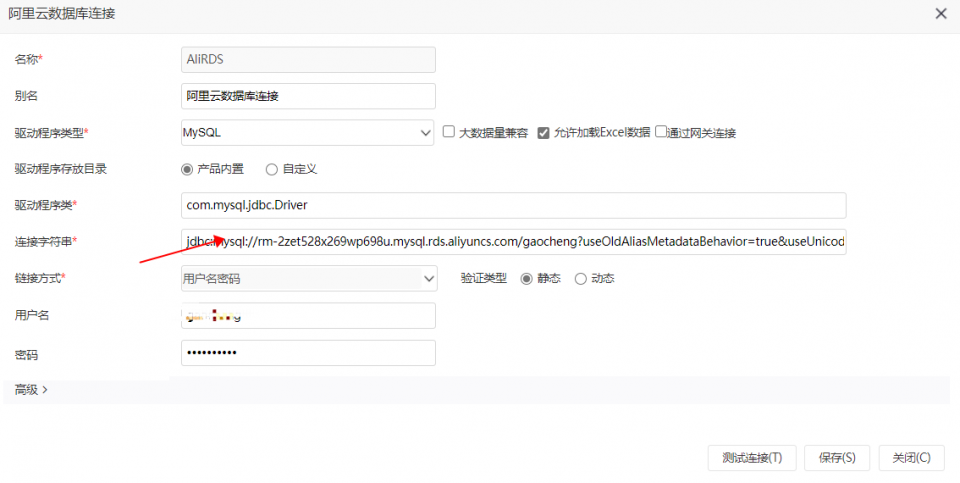Click the 验证类型 label

point(484,278)
